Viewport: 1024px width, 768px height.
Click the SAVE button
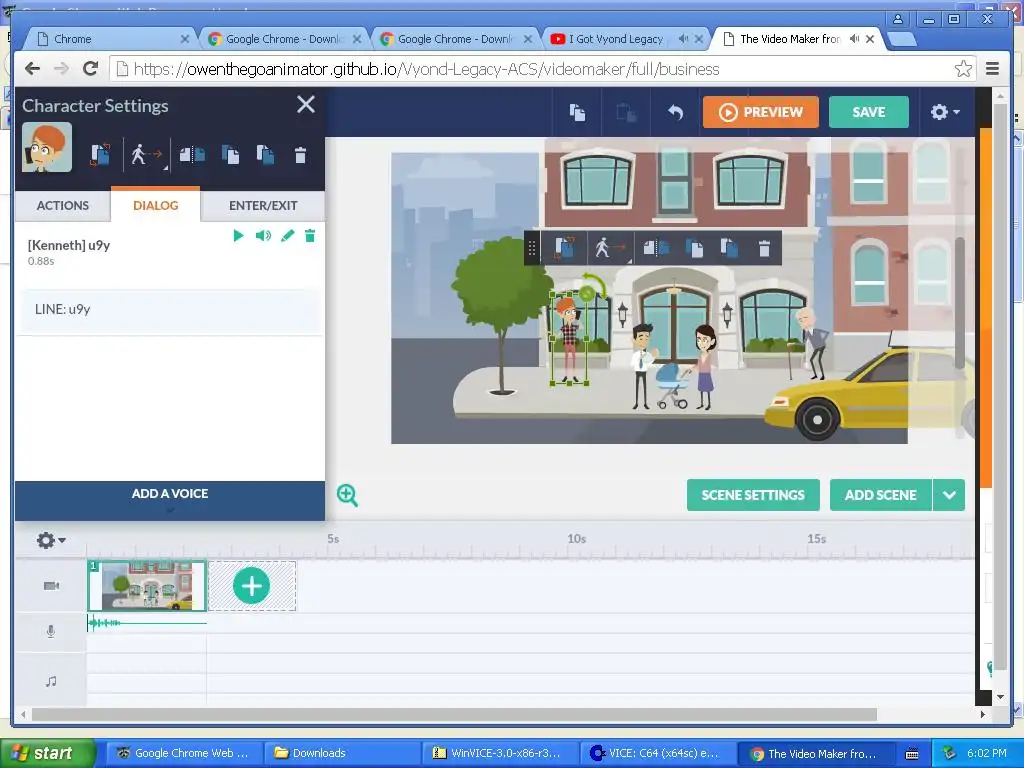tap(869, 112)
